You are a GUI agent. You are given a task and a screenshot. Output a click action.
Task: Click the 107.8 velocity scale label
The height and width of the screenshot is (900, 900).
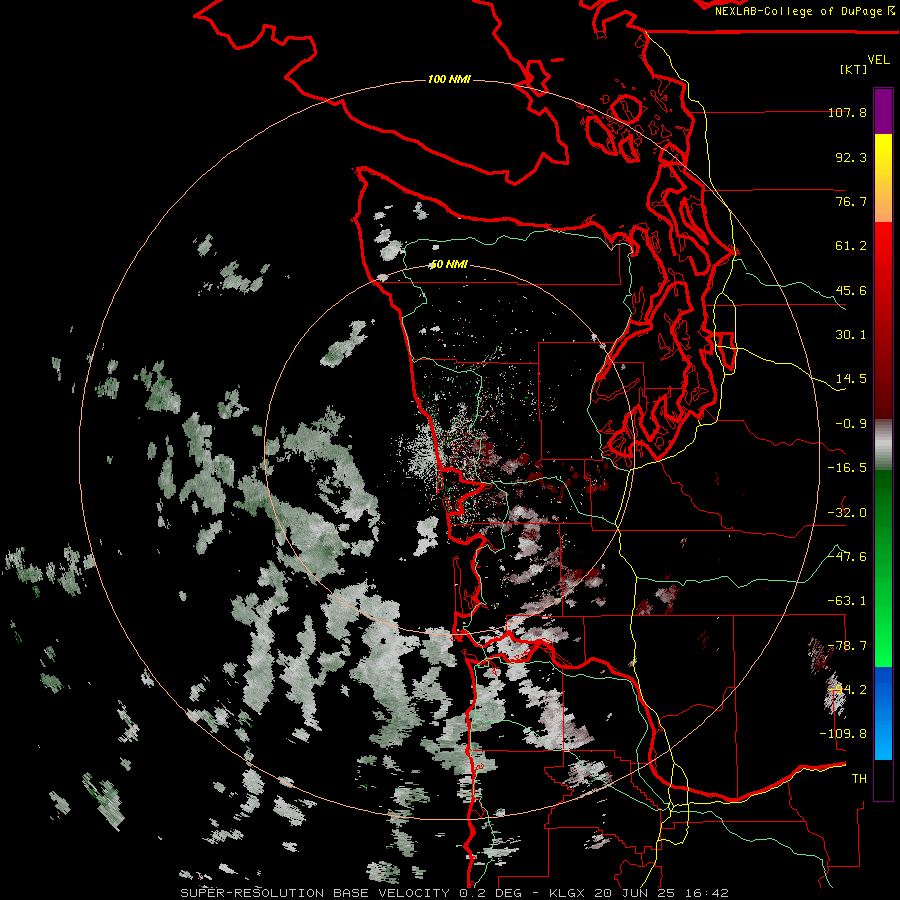[x=847, y=112]
